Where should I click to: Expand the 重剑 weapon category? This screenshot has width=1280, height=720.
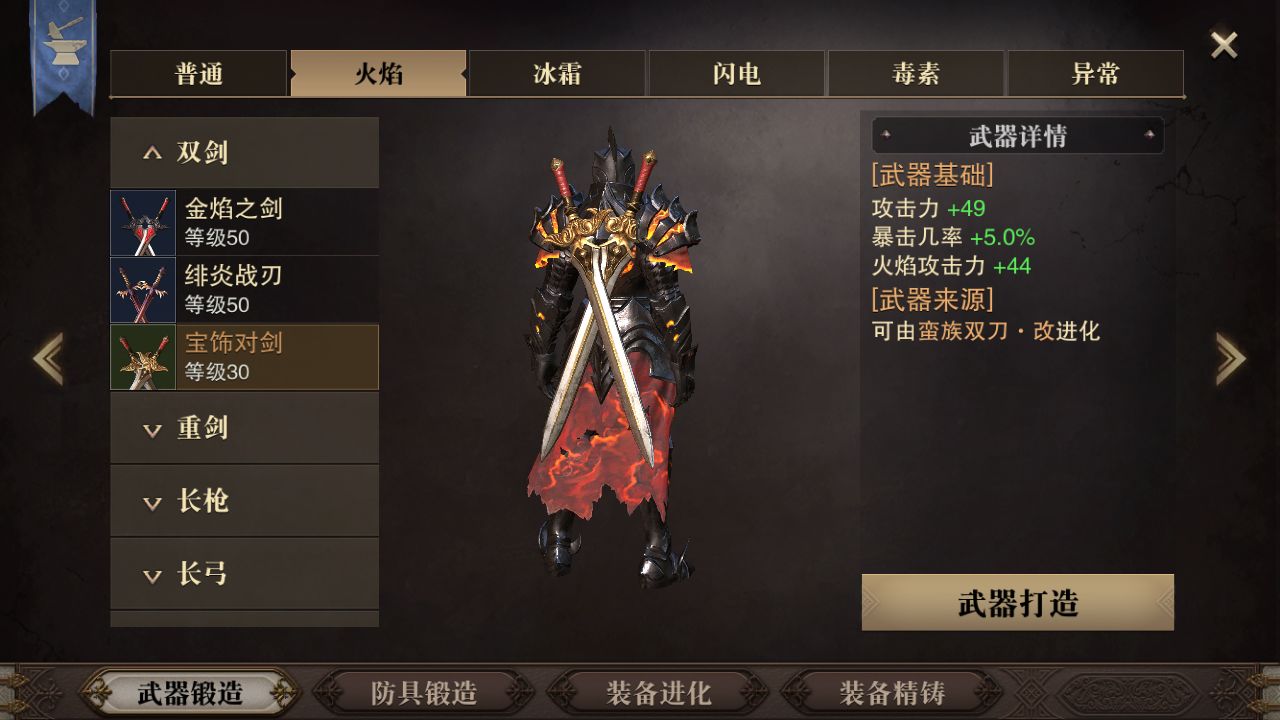pos(245,428)
